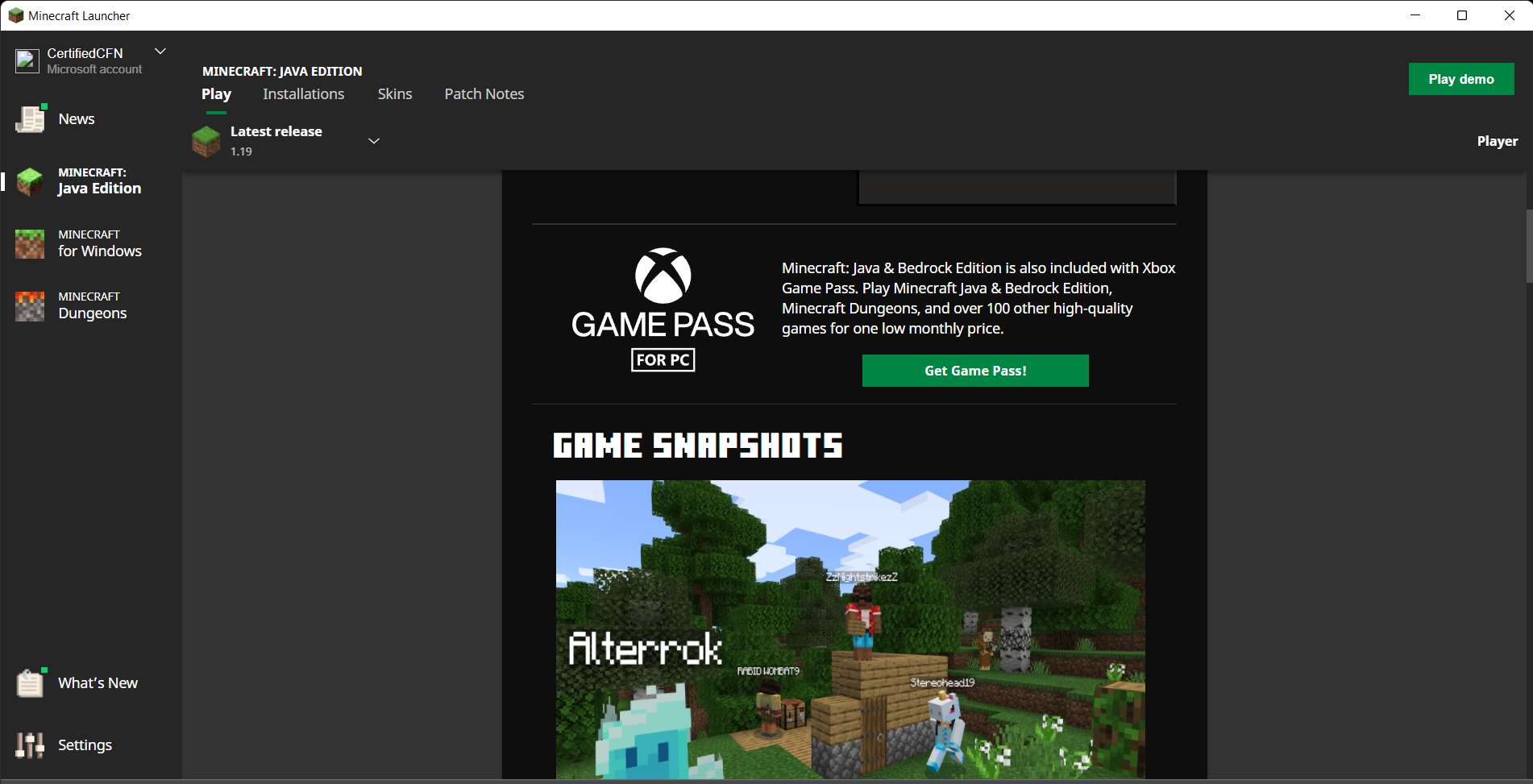
Task: Click the Xbox Game Pass logo
Action: [x=663, y=309]
